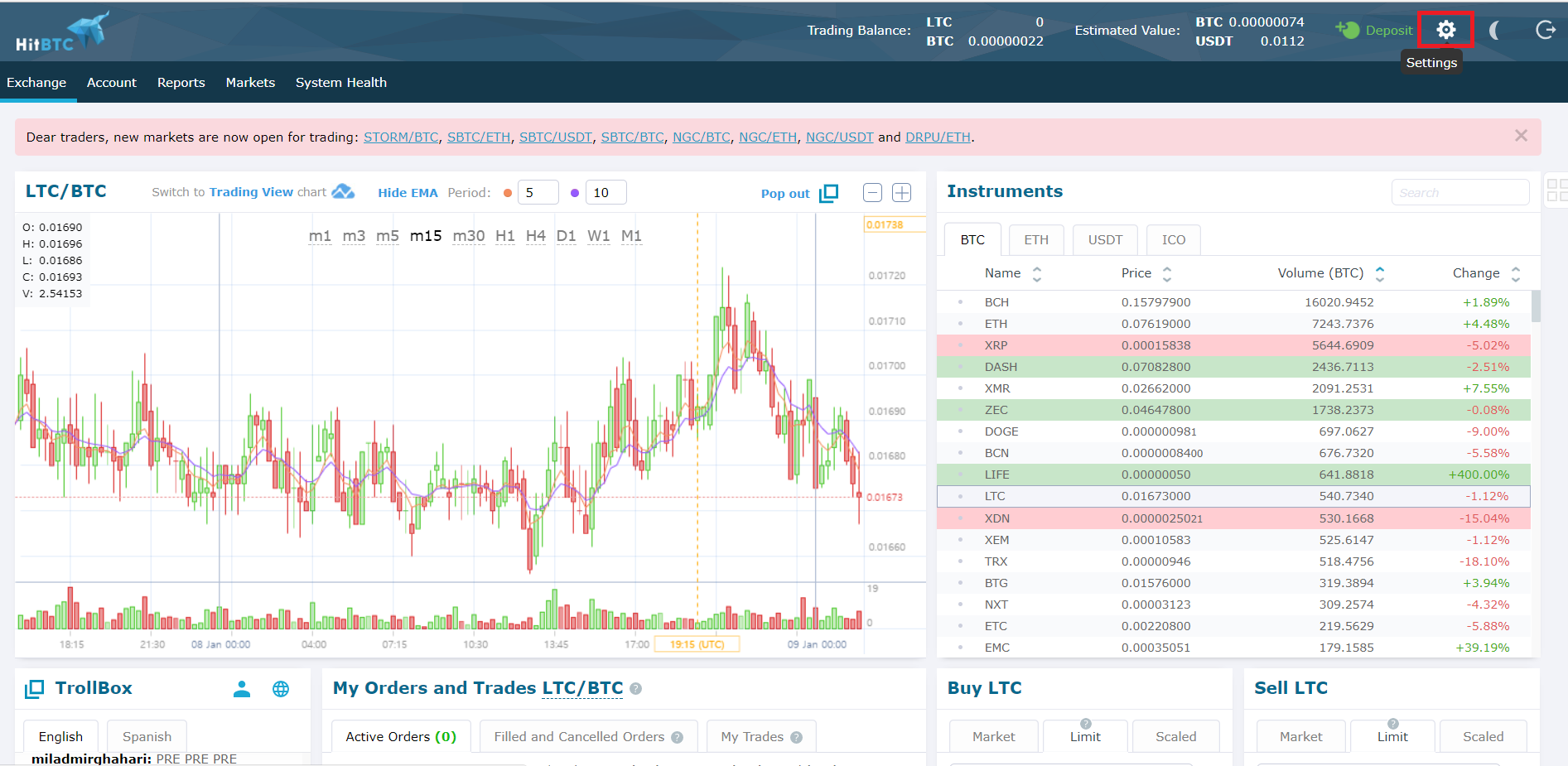The image size is (1568, 766).
Task: Select the English language in TrollBox
Action: (x=60, y=736)
